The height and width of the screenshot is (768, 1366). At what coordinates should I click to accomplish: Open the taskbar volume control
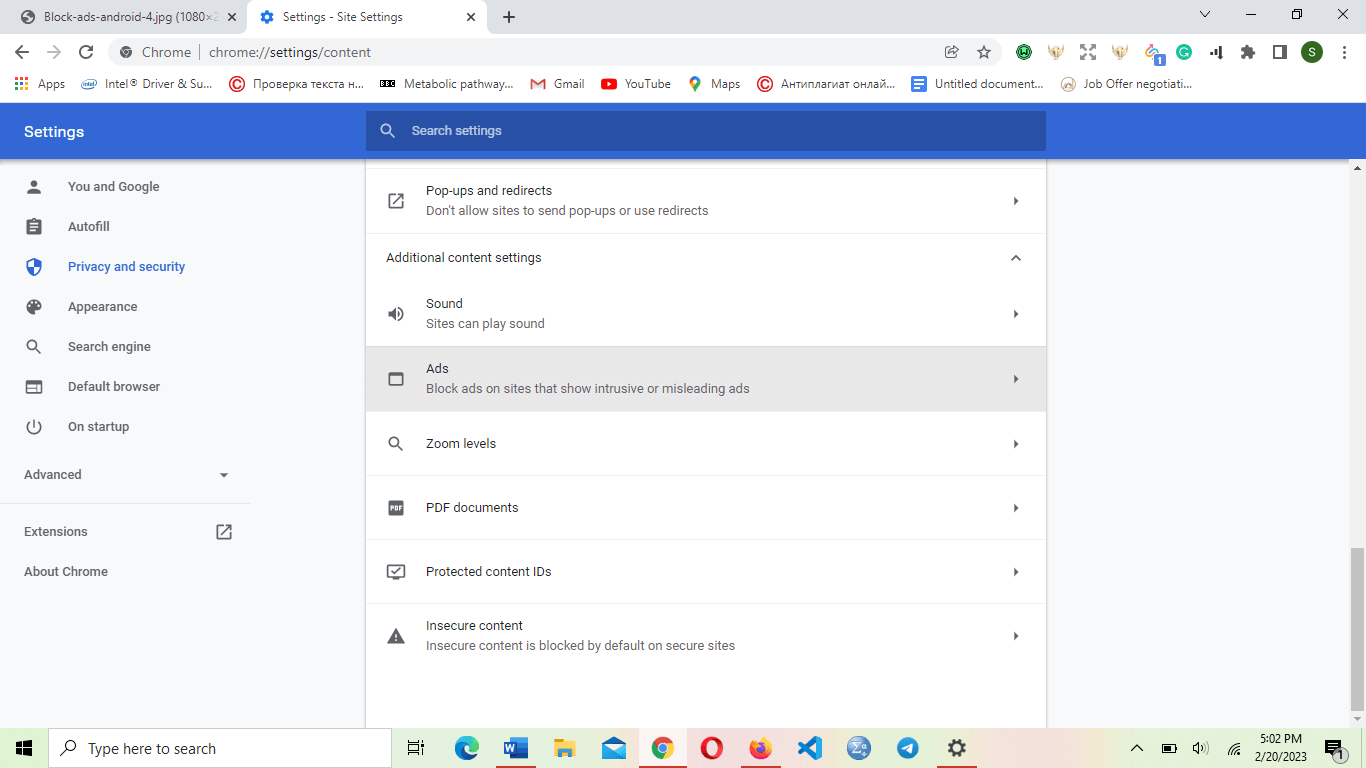point(1201,748)
